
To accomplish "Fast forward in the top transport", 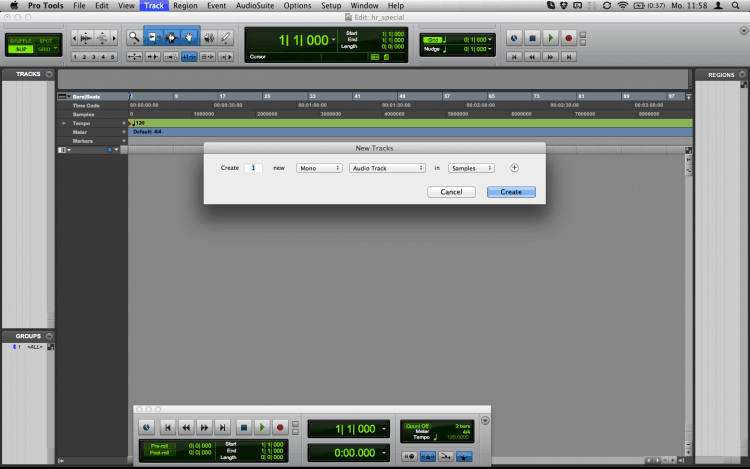I will tap(551, 57).
